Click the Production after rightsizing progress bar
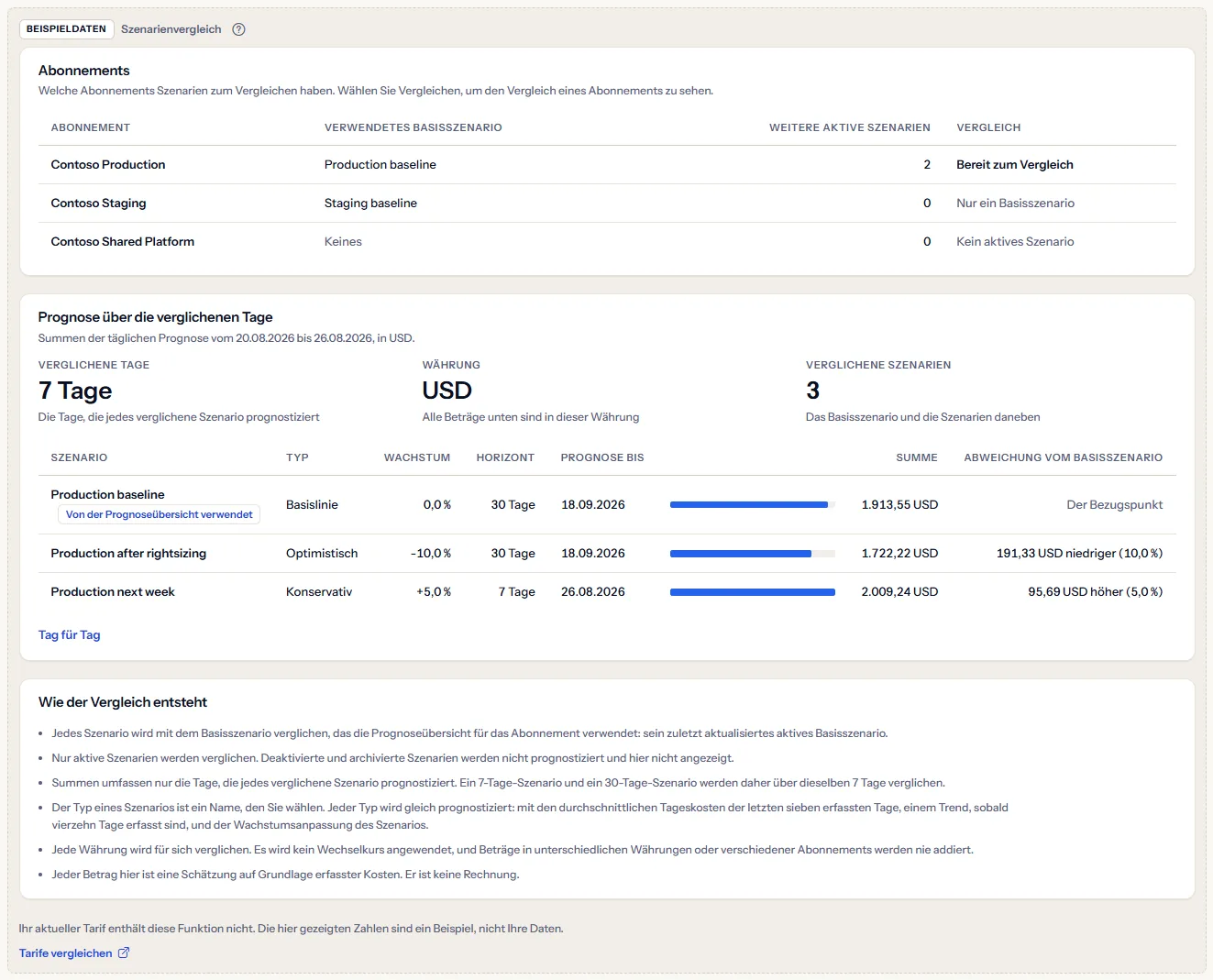The image size is (1213, 980). pyautogui.click(x=753, y=554)
